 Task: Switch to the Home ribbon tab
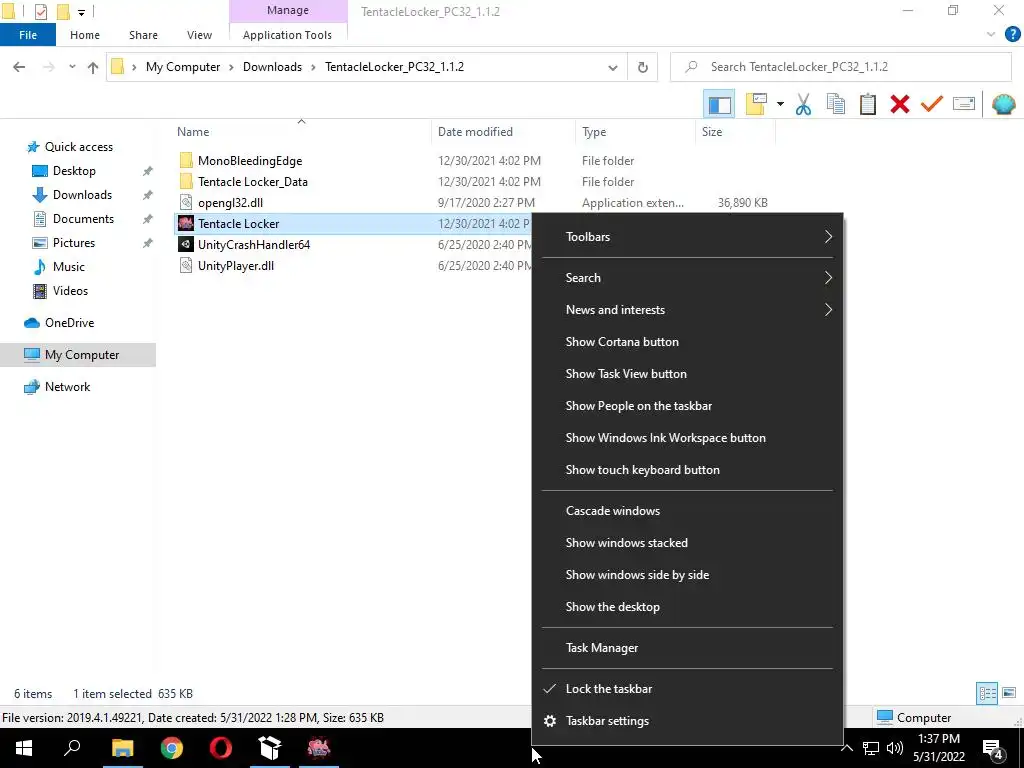coord(85,35)
